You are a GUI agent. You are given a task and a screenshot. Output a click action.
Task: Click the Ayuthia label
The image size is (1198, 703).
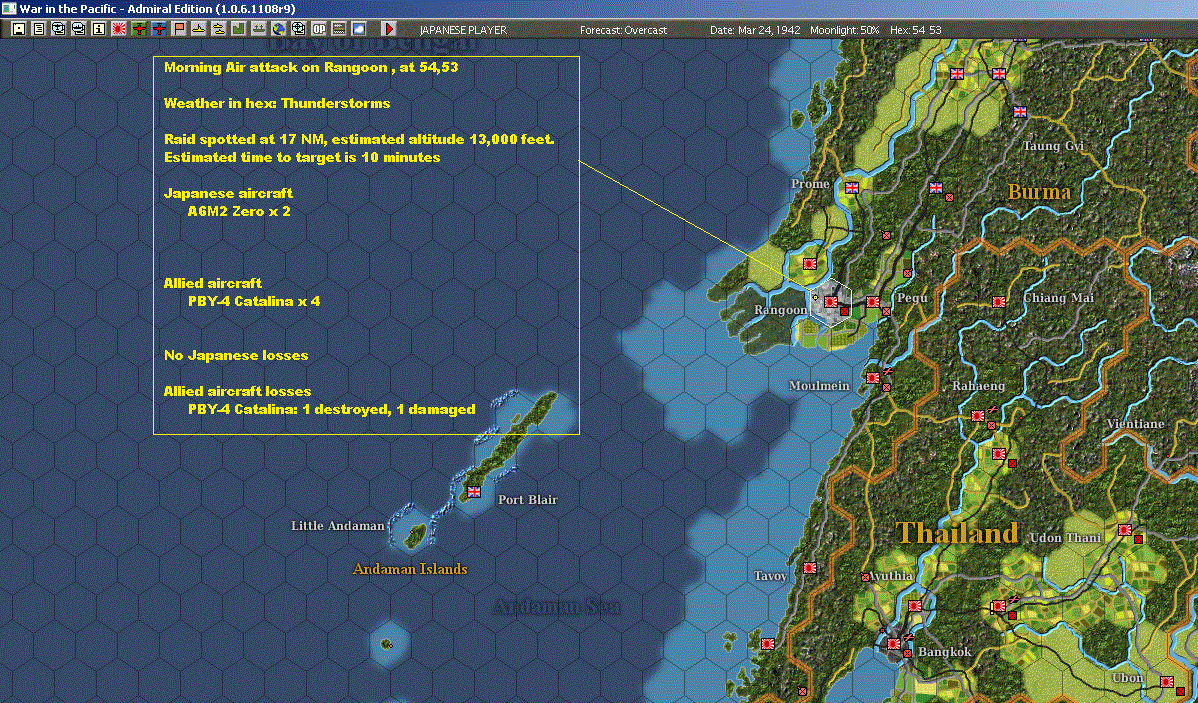(x=891, y=576)
